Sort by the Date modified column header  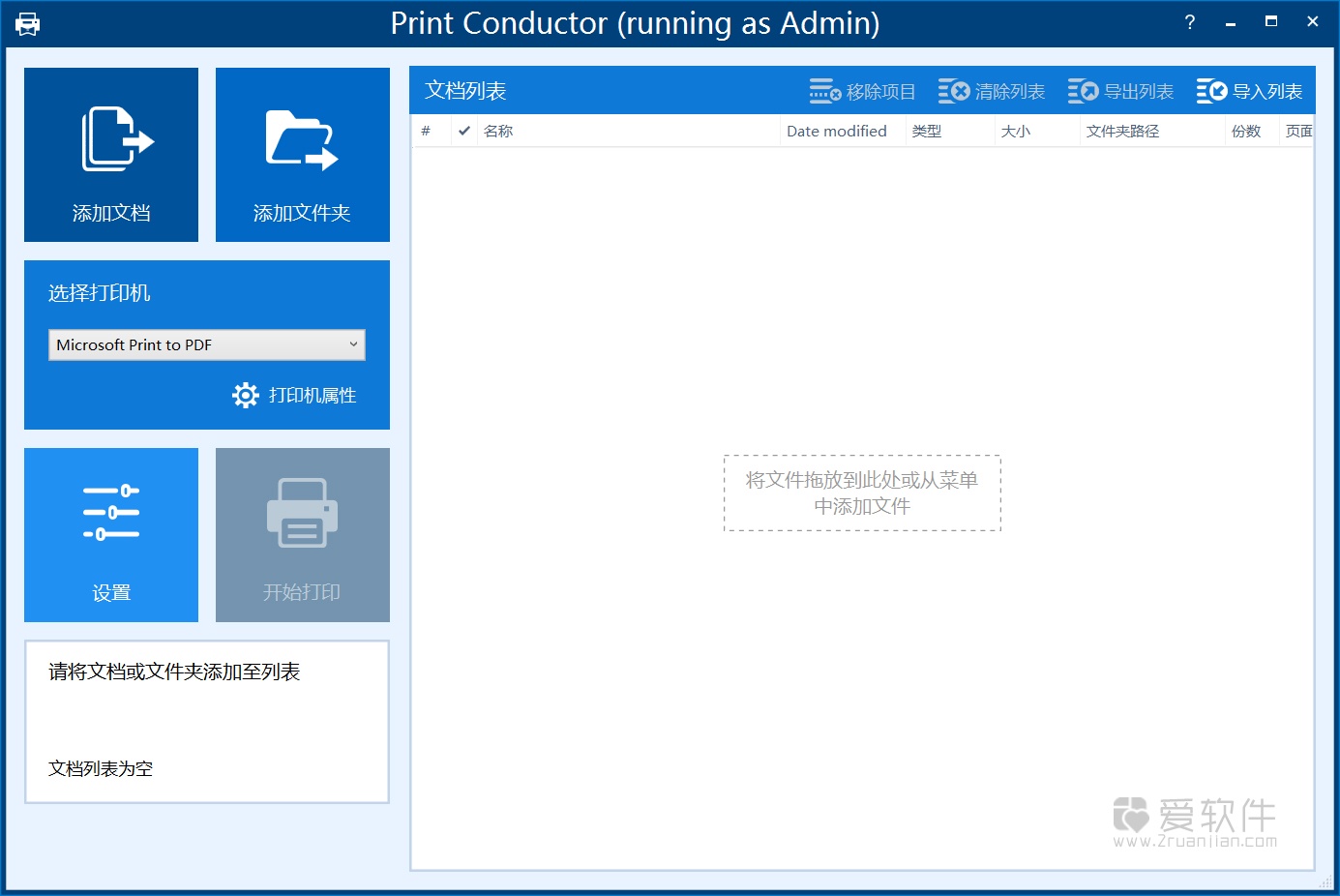pos(838,131)
